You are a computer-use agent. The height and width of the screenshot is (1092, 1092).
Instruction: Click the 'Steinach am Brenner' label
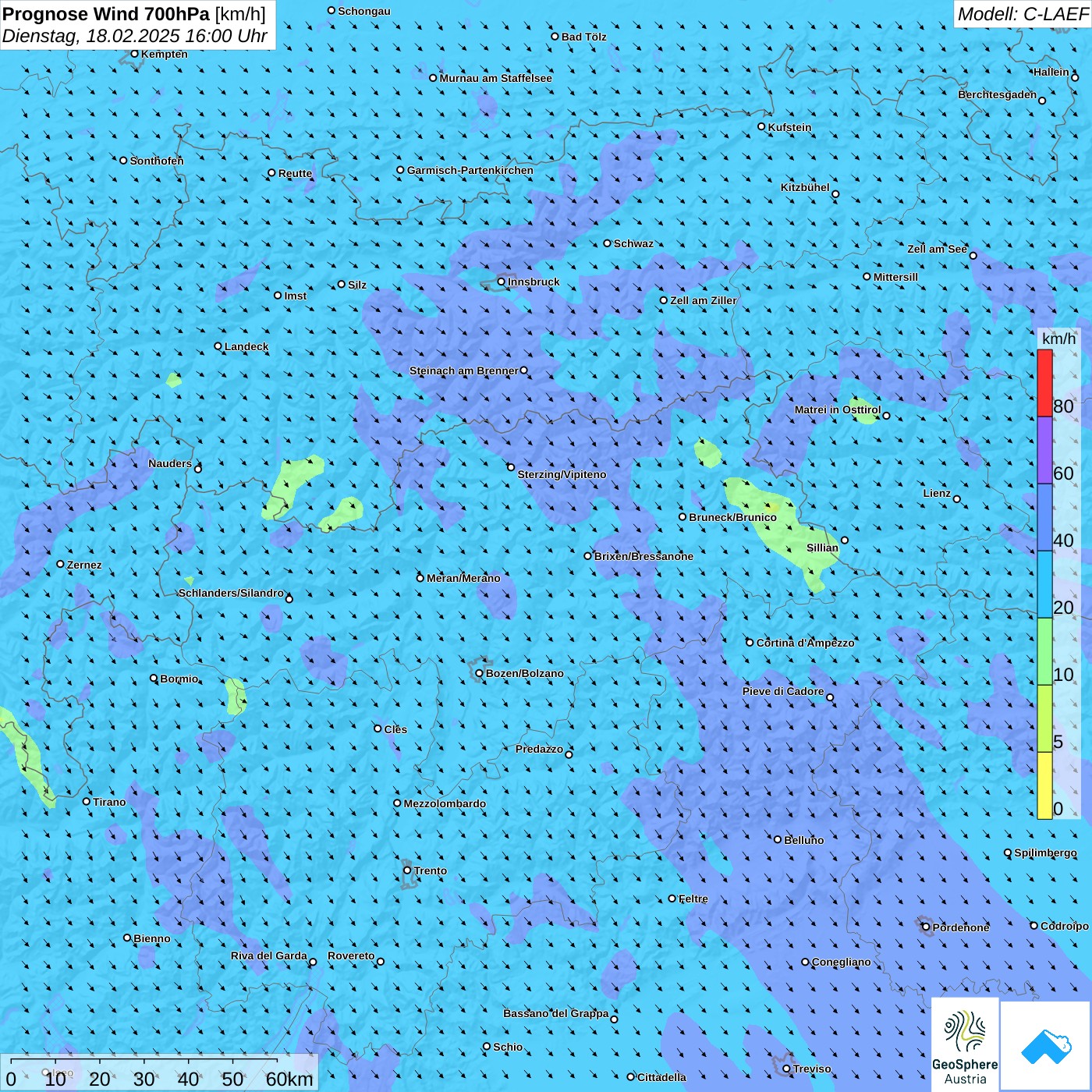click(x=464, y=370)
